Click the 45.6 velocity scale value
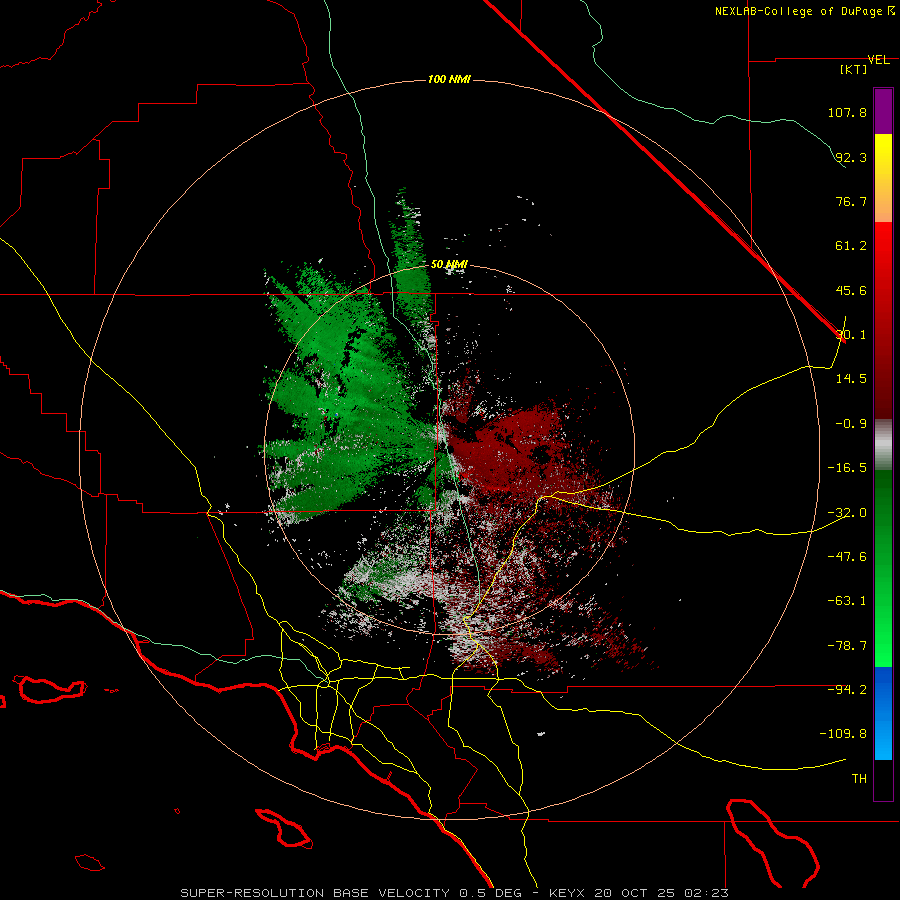 pos(851,290)
